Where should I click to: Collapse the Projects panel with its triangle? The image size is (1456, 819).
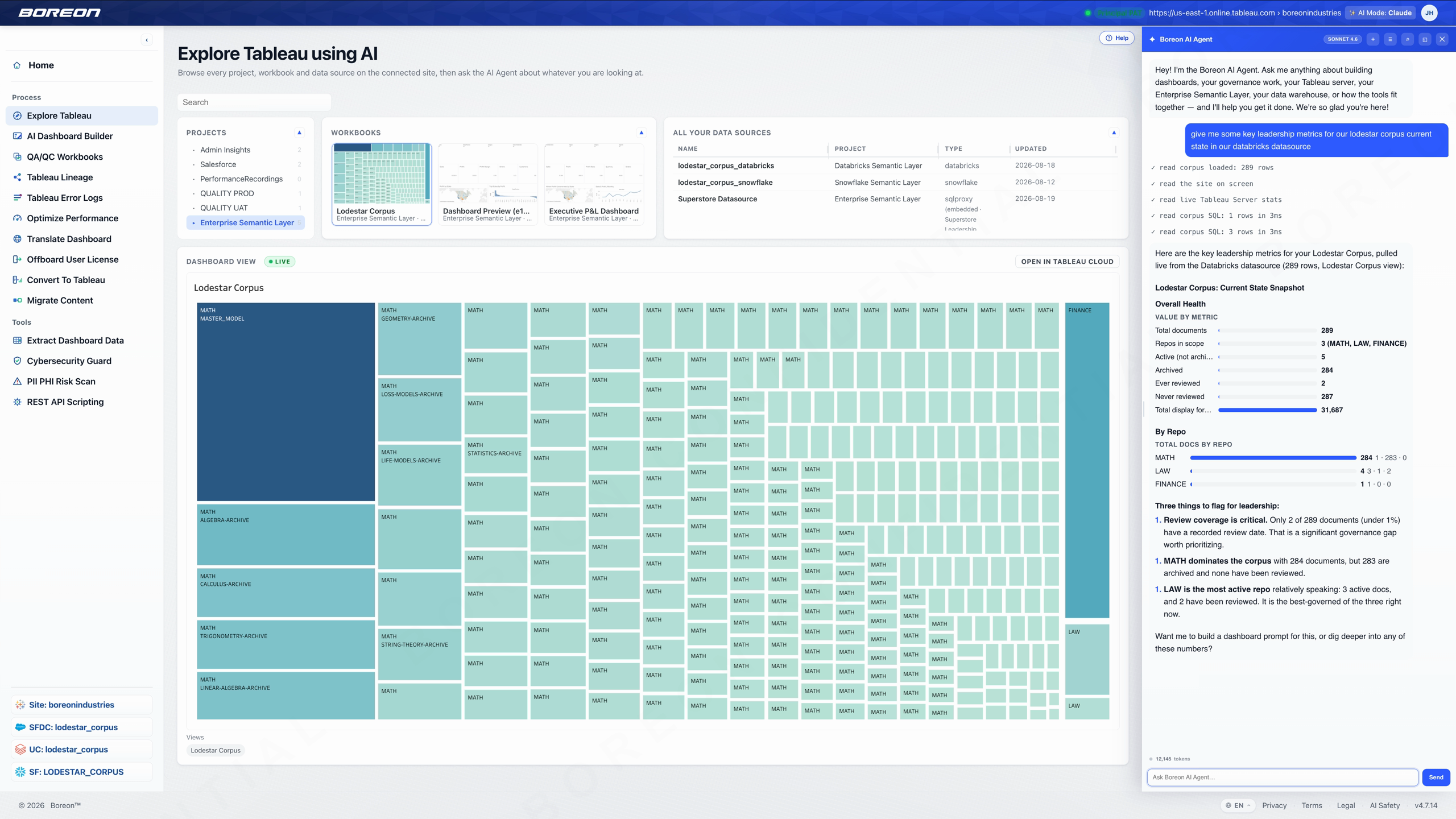[x=299, y=133]
